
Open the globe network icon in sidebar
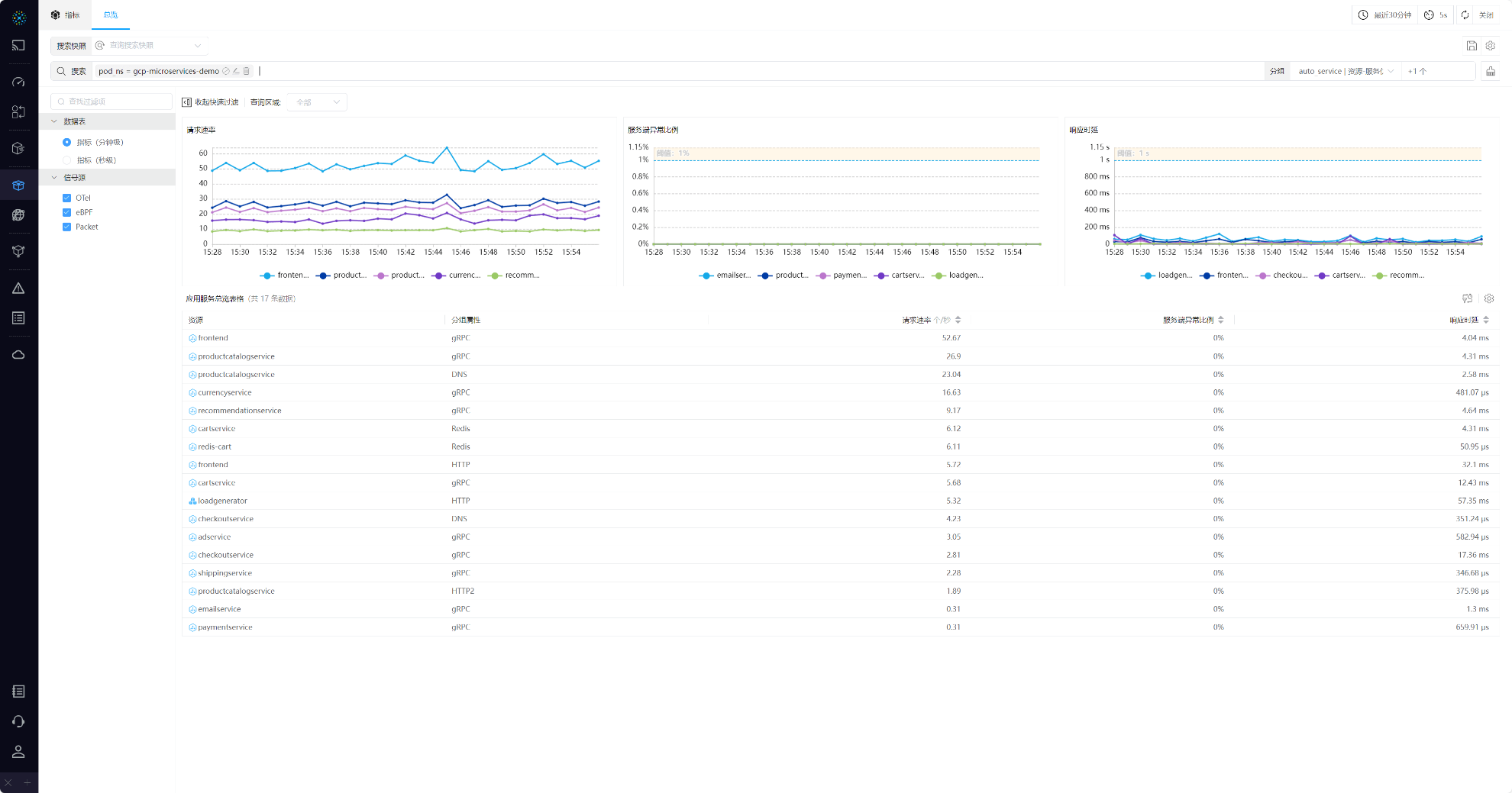[x=18, y=215]
